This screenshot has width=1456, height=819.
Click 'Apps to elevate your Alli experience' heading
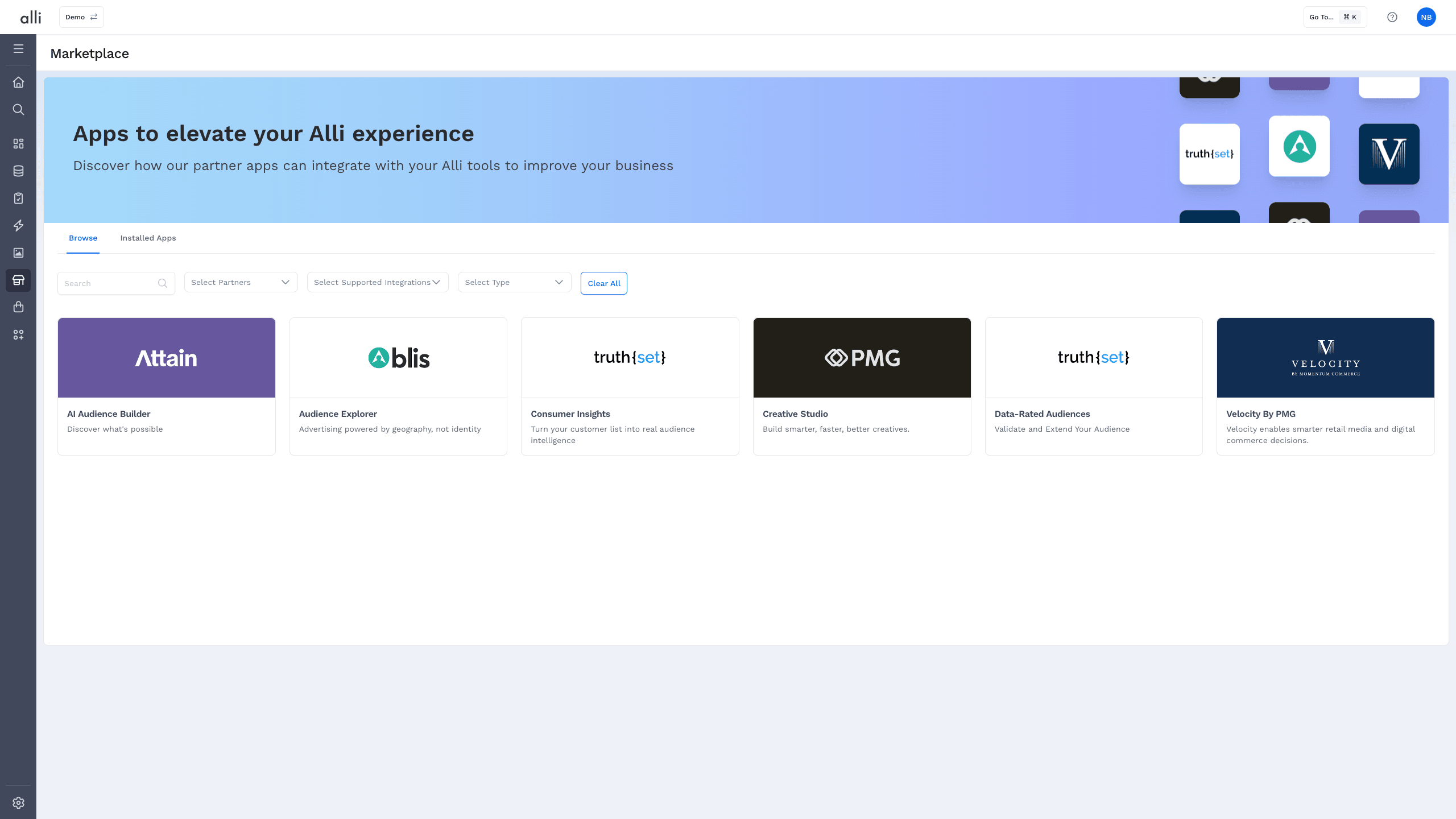click(x=274, y=134)
